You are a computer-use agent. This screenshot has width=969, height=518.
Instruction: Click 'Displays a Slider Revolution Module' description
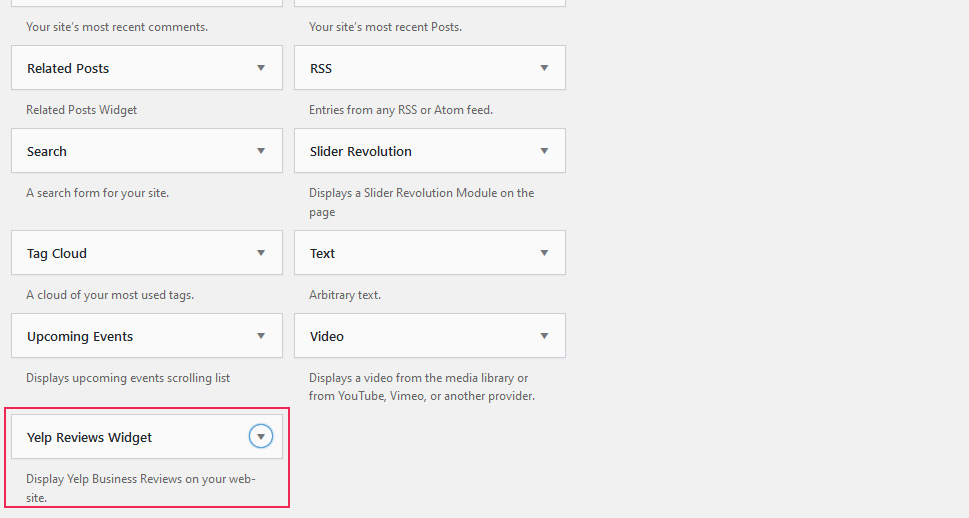pyautogui.click(x=421, y=202)
